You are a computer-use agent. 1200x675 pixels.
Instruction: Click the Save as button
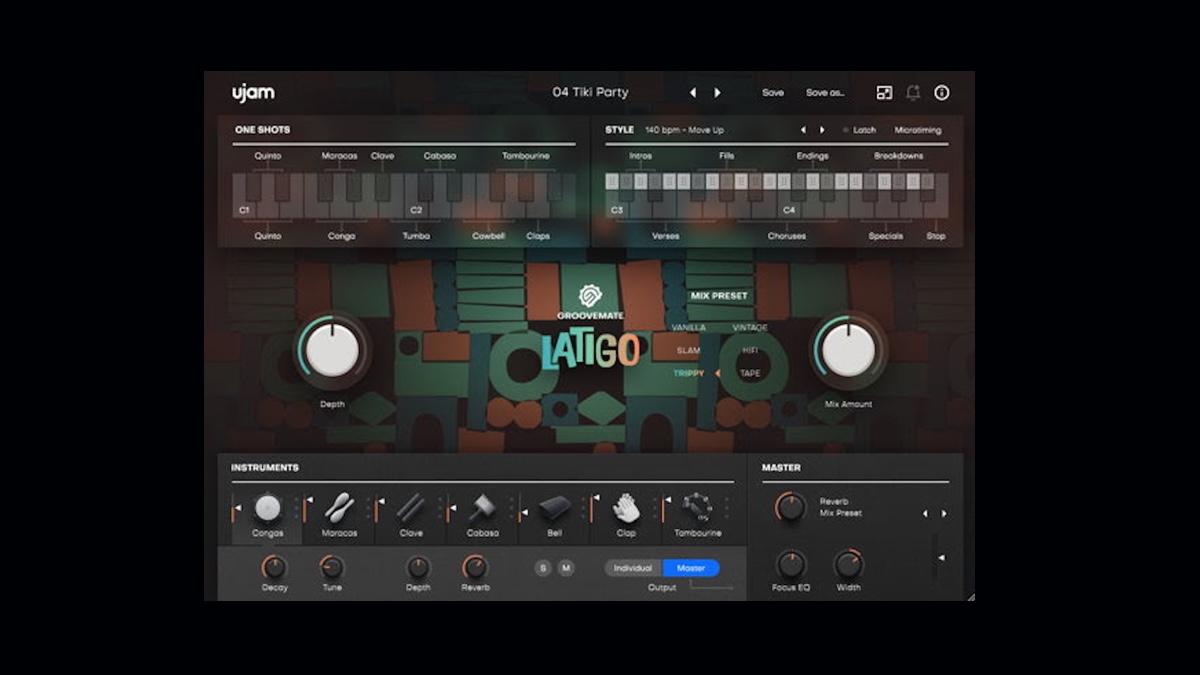pos(825,91)
